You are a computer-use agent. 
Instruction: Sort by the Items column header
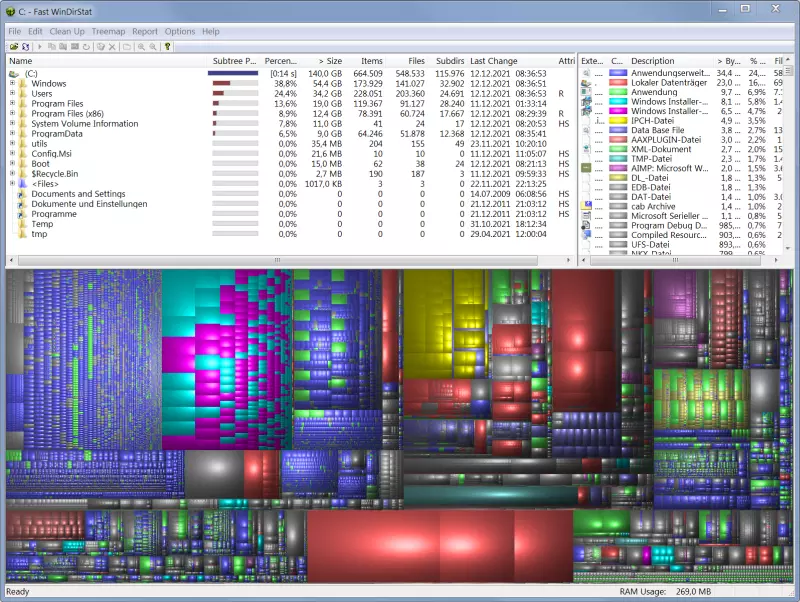point(366,61)
